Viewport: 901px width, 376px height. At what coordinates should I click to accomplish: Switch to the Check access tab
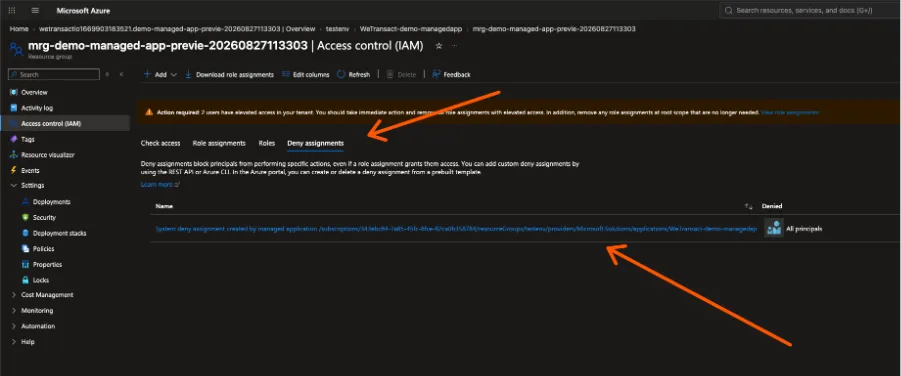160,143
